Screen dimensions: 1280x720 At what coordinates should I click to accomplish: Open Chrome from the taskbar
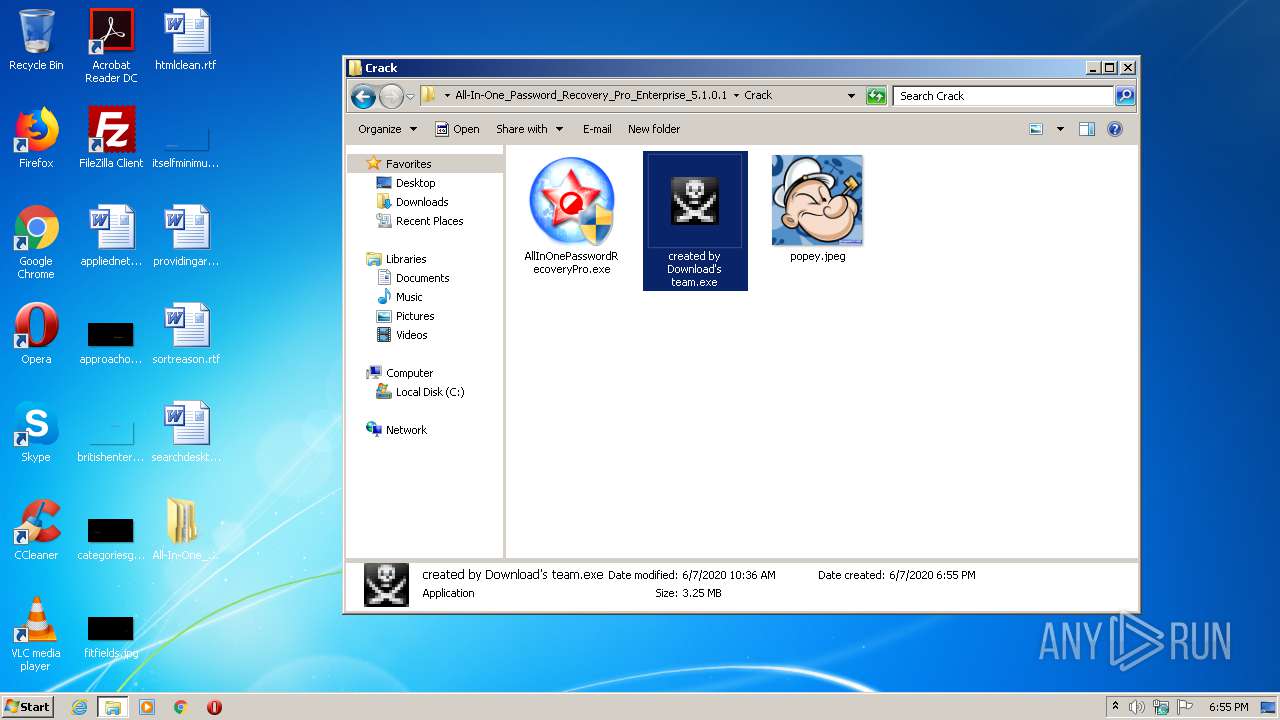point(181,707)
